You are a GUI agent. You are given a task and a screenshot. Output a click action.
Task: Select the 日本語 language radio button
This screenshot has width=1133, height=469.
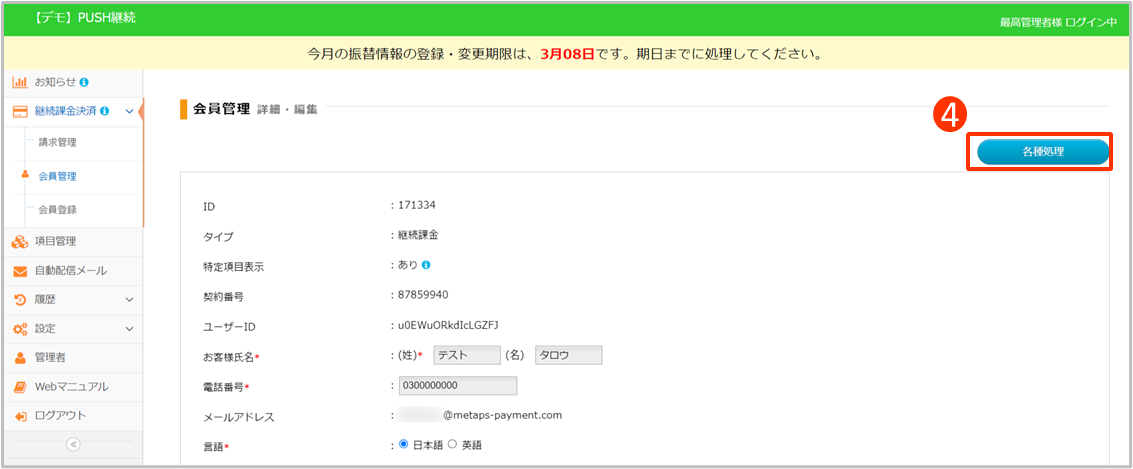404,444
